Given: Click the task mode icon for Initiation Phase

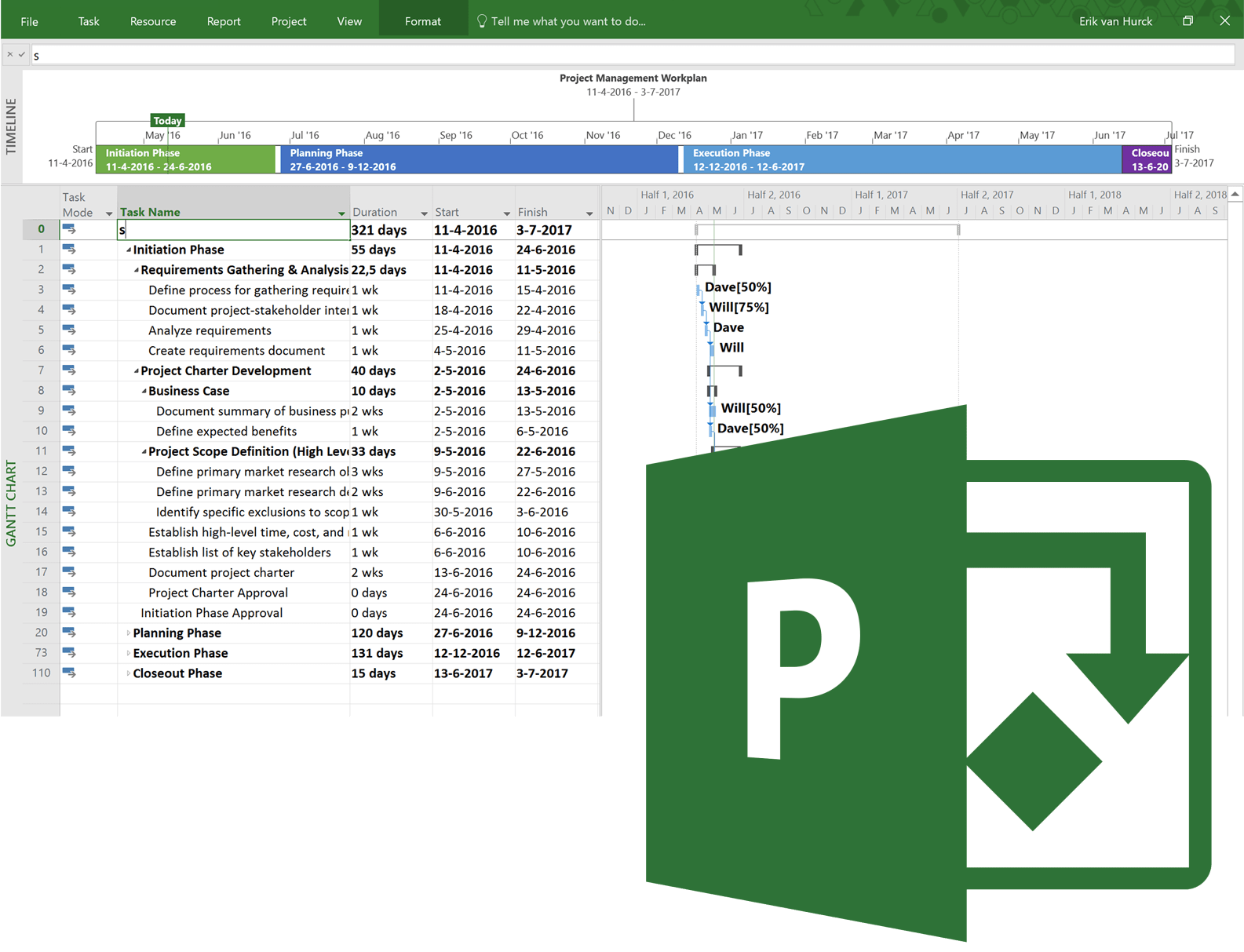Looking at the screenshot, I should [x=69, y=250].
